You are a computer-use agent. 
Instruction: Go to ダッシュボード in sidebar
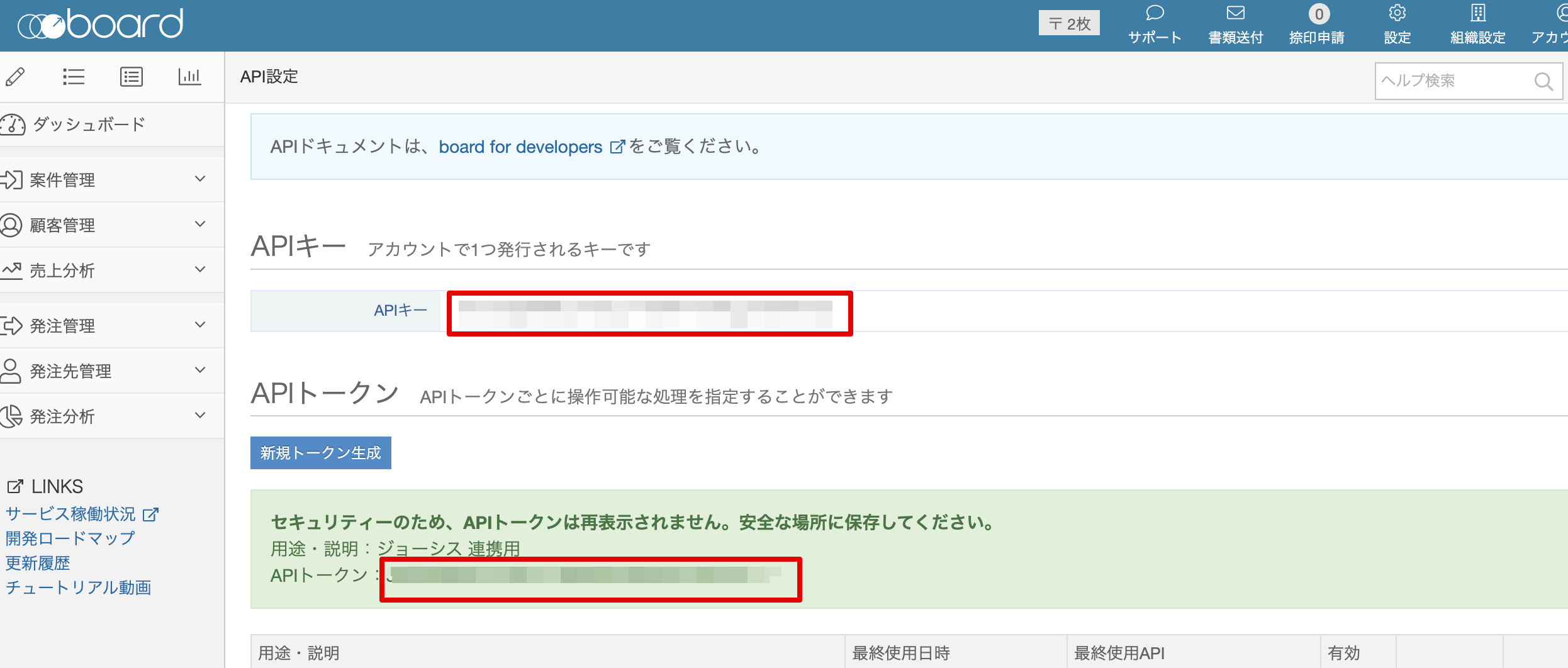pos(88,125)
